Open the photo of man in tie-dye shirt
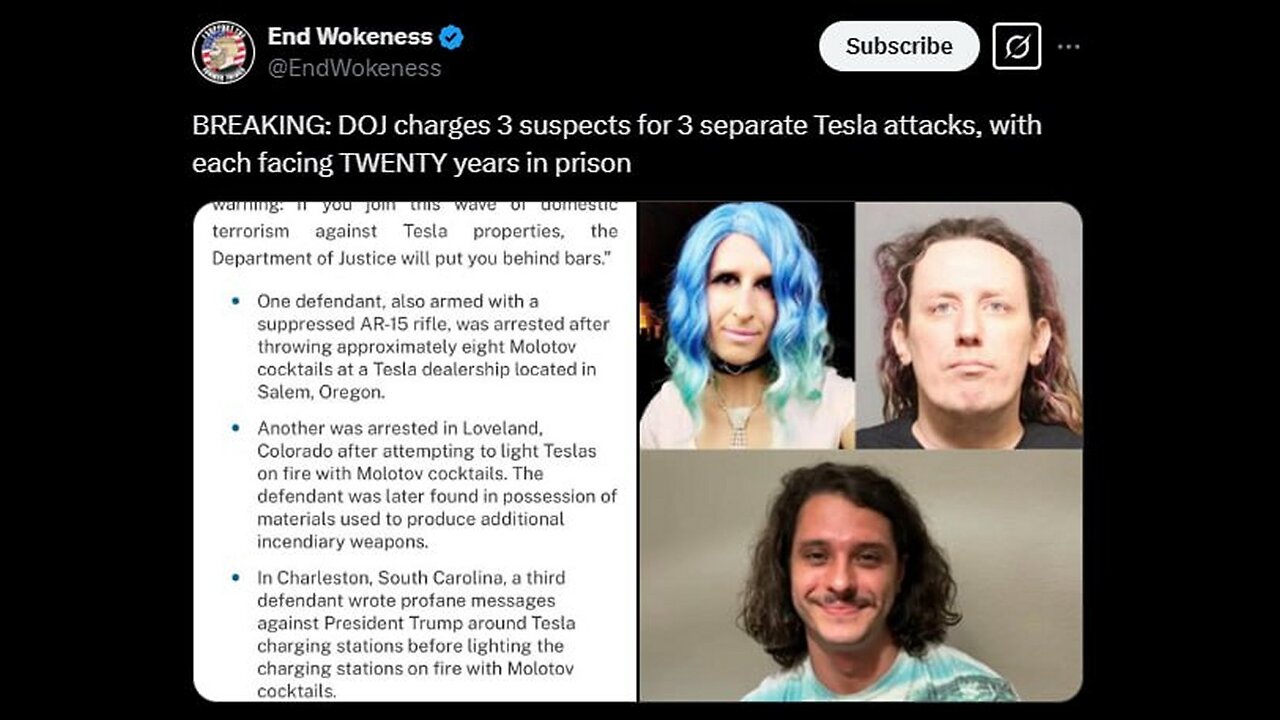Viewport: 1280px width, 720px height. coord(861,576)
